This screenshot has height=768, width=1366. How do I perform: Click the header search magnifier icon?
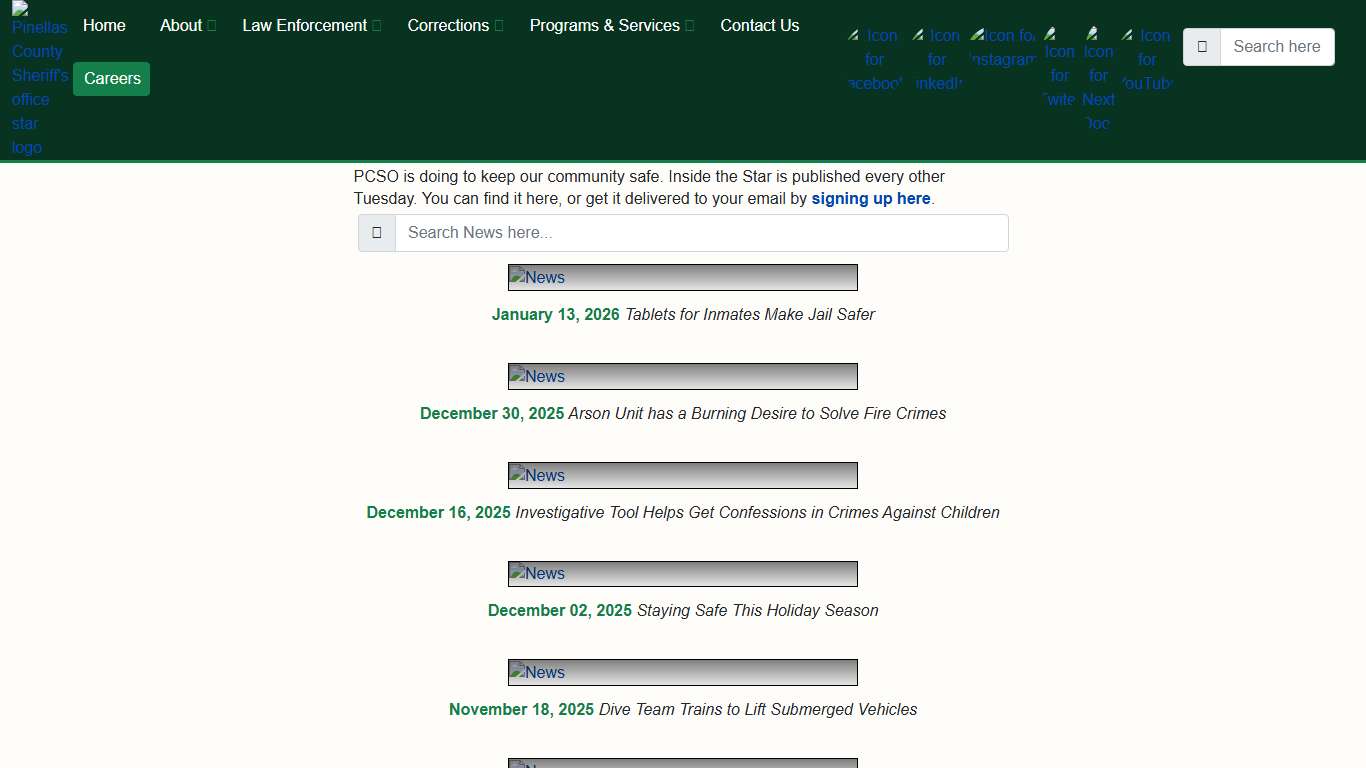tap(1202, 47)
